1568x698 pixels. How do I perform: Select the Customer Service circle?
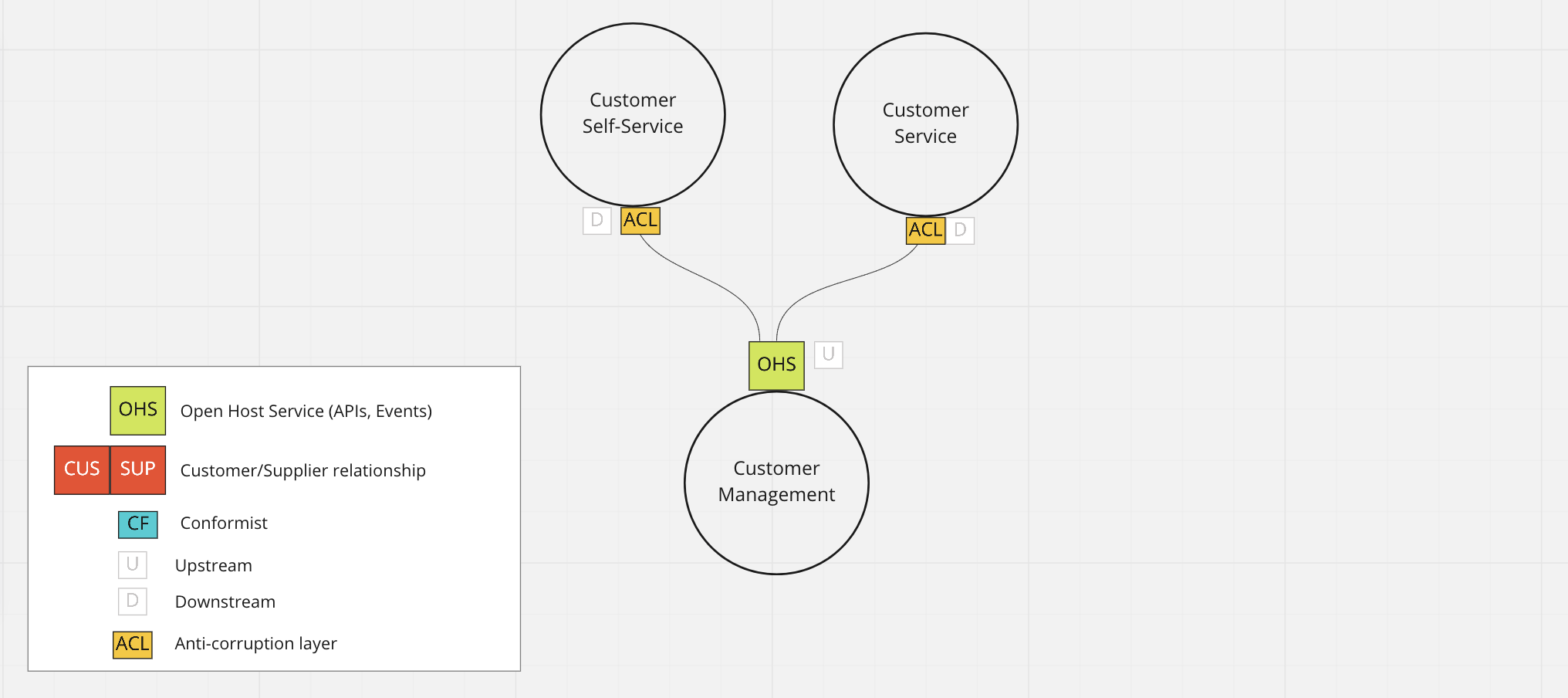point(925,124)
